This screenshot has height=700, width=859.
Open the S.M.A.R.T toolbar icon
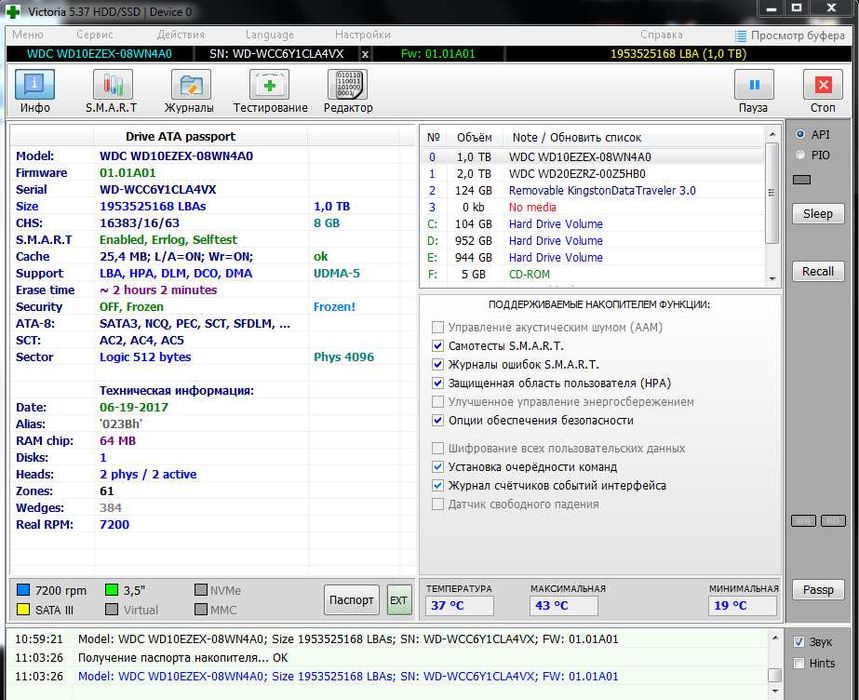coord(112,85)
